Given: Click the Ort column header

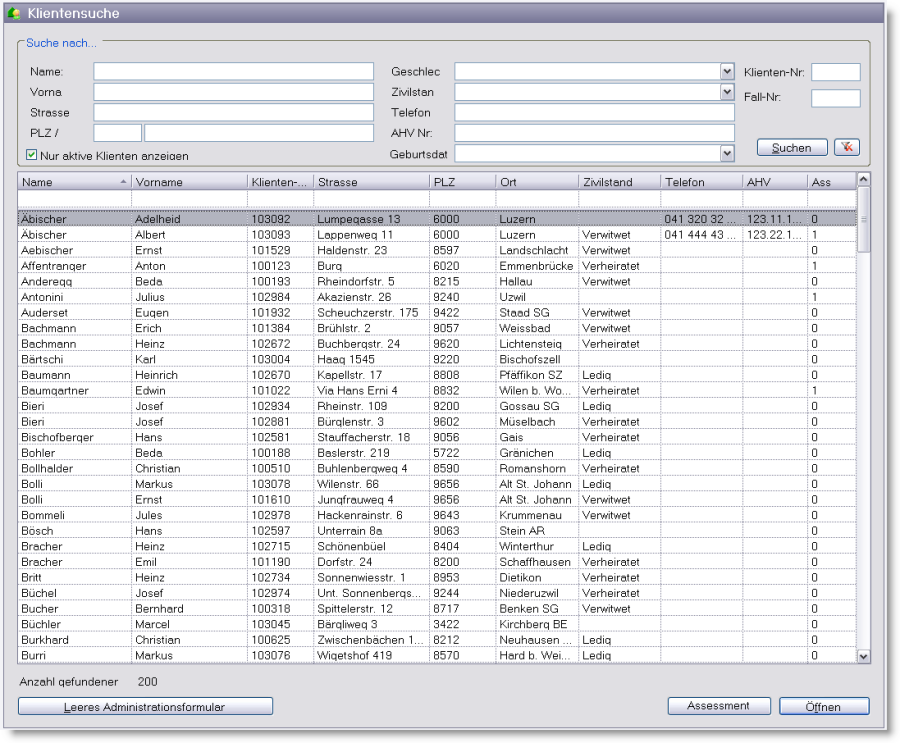Looking at the screenshot, I should (x=536, y=182).
